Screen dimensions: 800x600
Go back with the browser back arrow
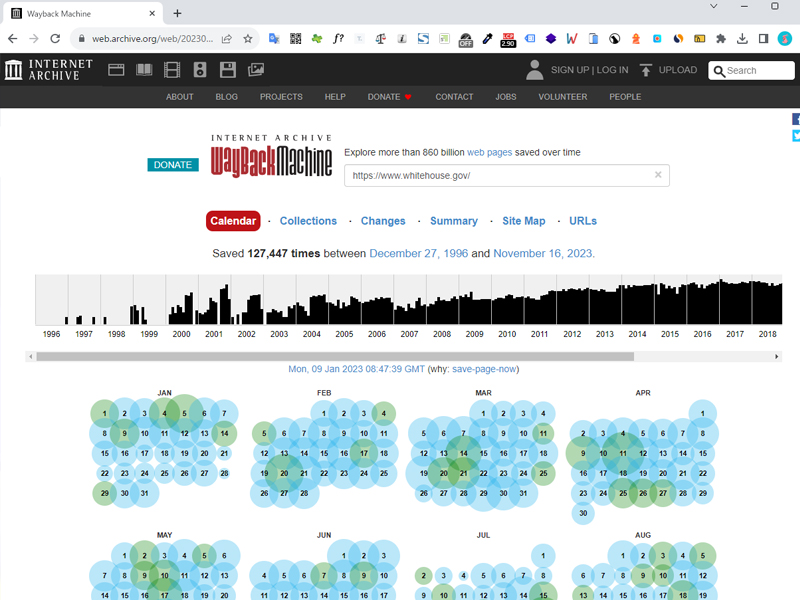(13, 39)
